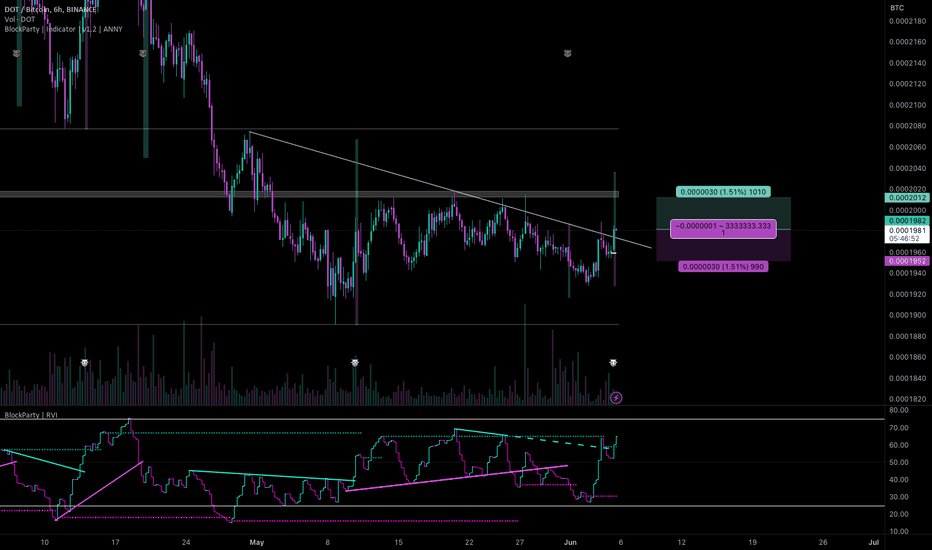
Task: Click the Jun label on the time axis
Action: 571,542
